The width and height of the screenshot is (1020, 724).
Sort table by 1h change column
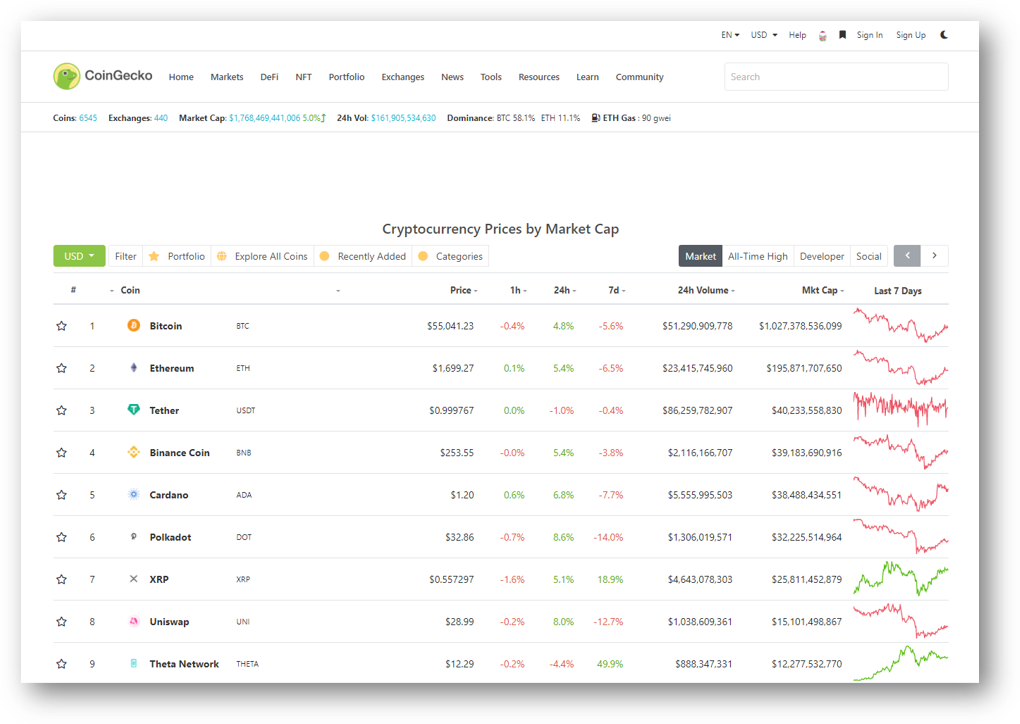point(518,290)
